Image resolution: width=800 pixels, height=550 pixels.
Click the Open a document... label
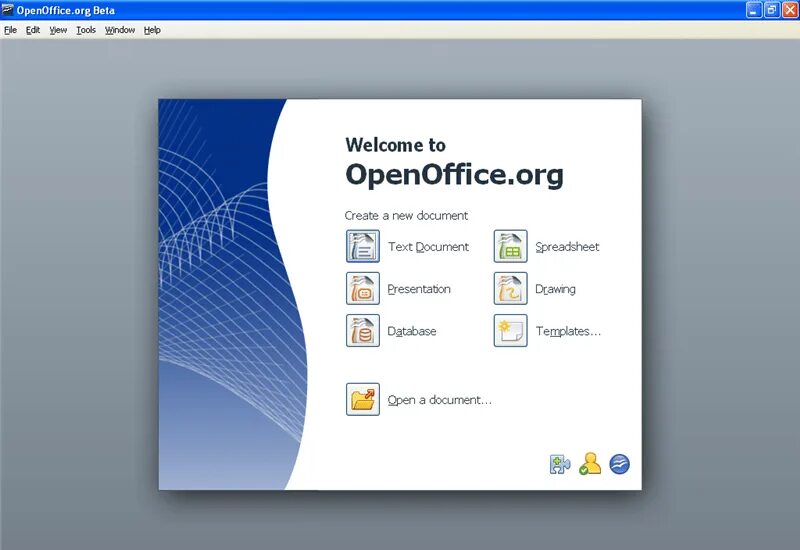click(439, 400)
